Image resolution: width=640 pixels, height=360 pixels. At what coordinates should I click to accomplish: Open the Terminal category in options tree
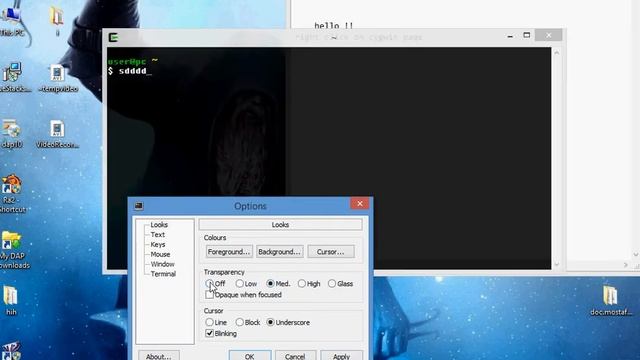[163, 274]
